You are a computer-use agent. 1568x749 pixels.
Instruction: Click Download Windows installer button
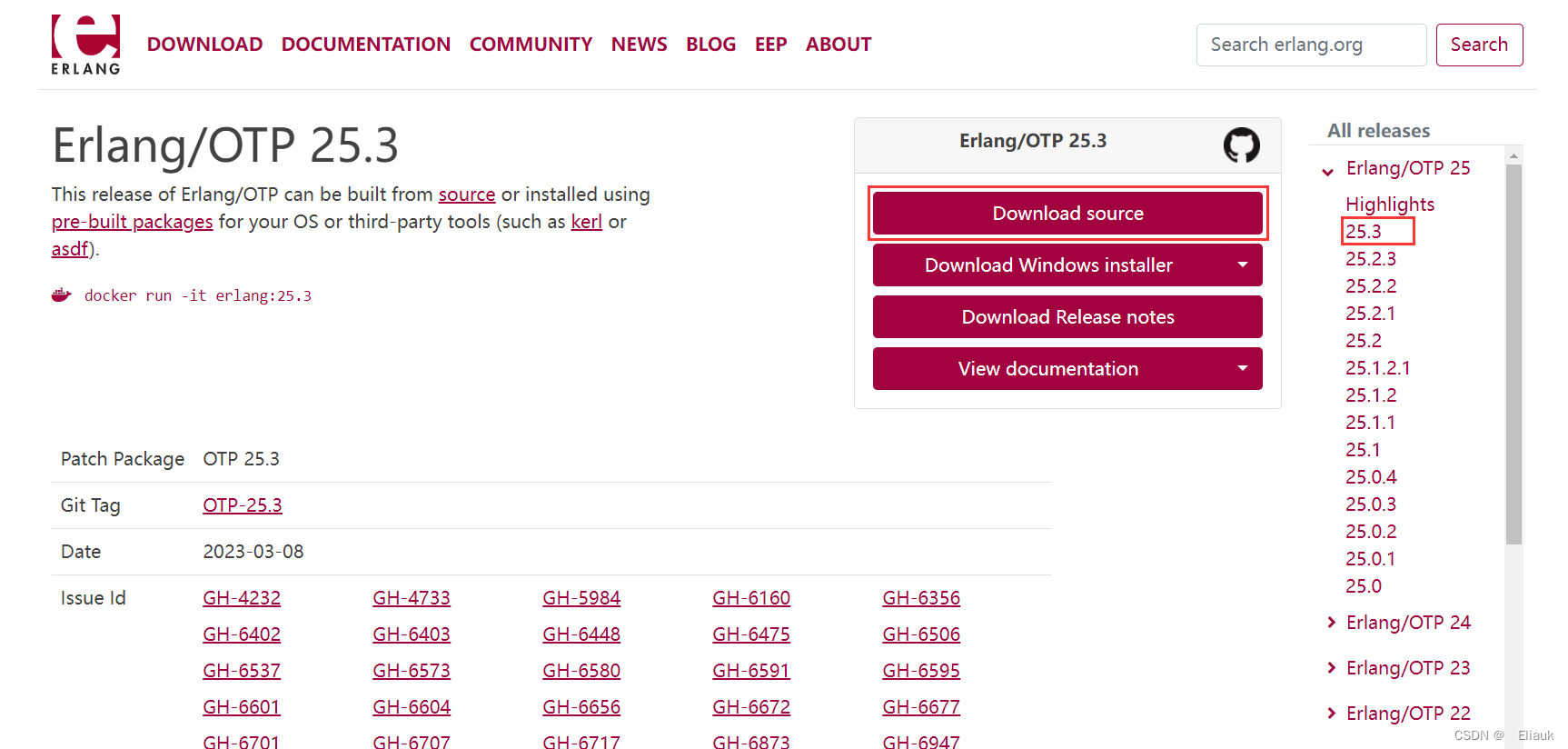[1048, 265]
